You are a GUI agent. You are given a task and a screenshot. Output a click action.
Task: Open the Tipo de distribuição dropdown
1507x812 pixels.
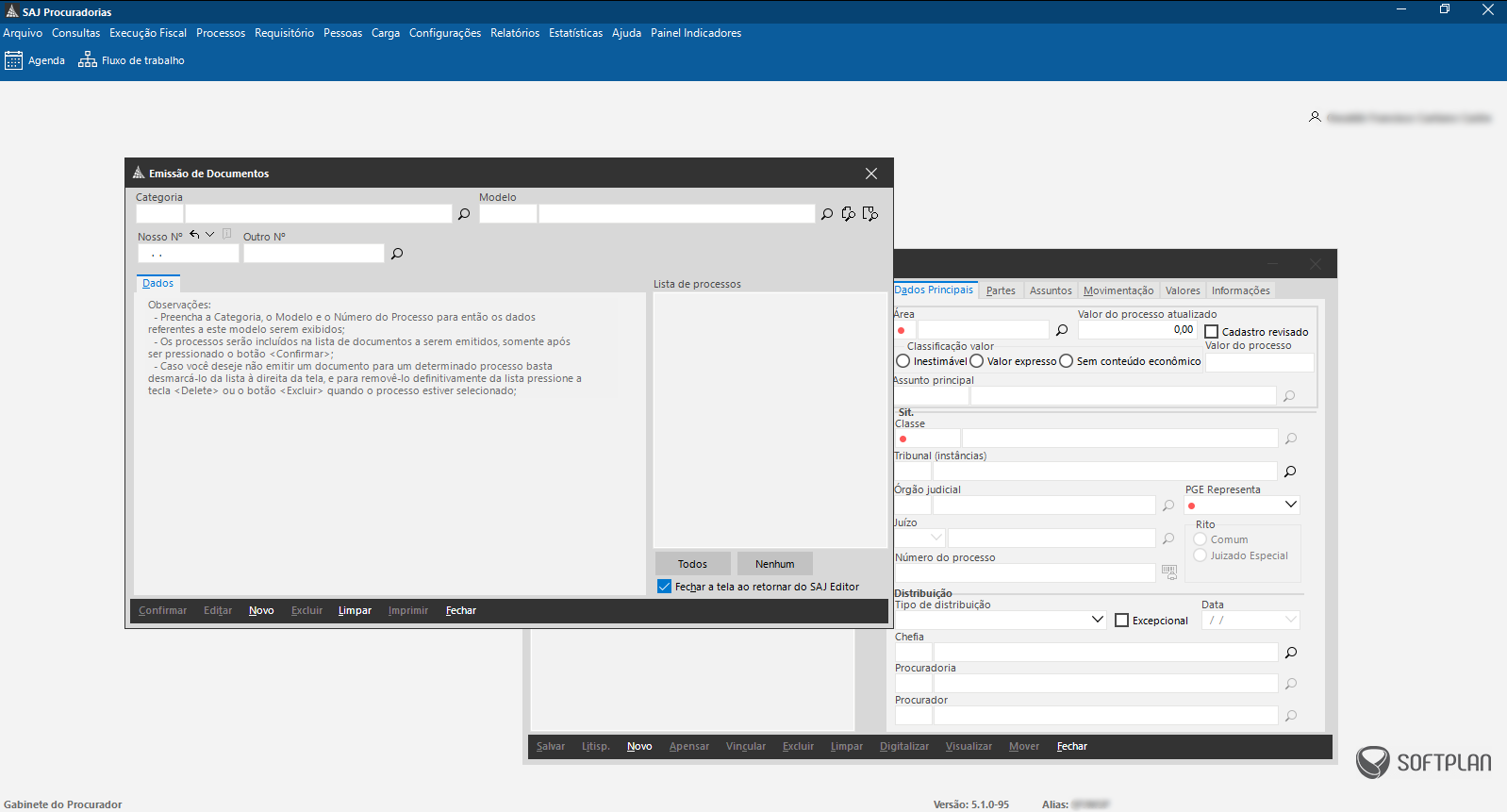point(1097,620)
